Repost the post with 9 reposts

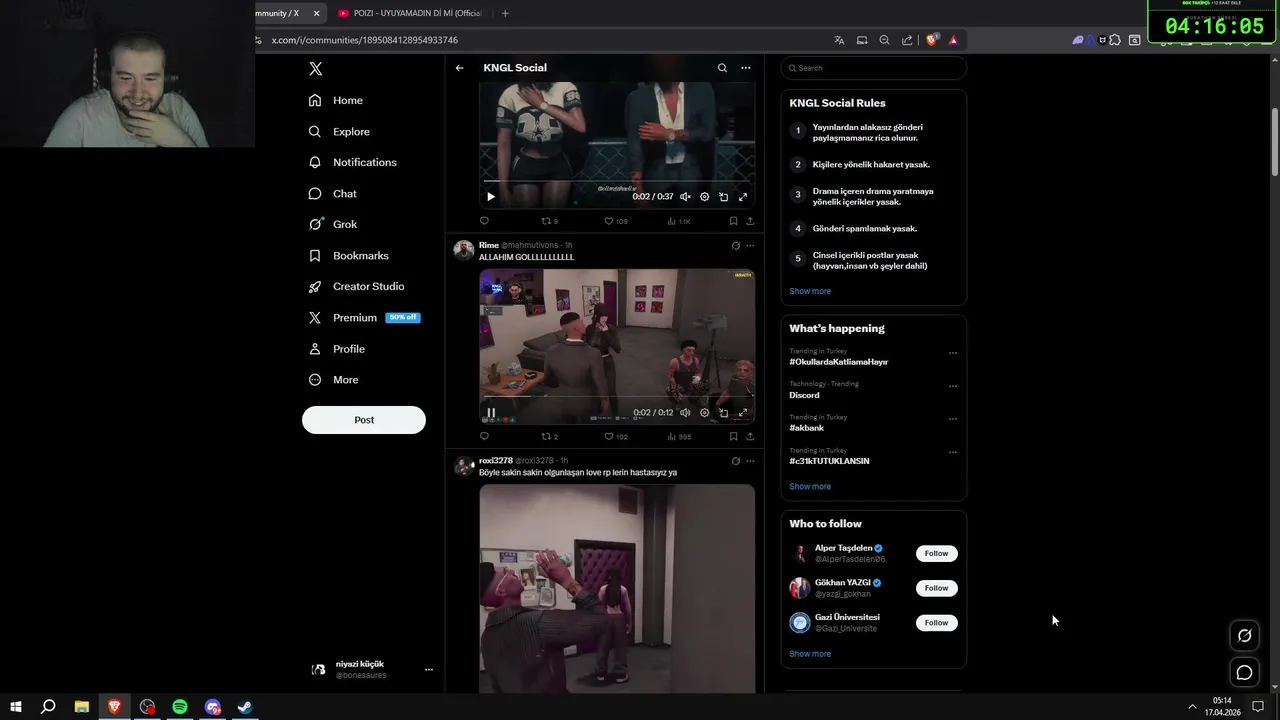(549, 221)
